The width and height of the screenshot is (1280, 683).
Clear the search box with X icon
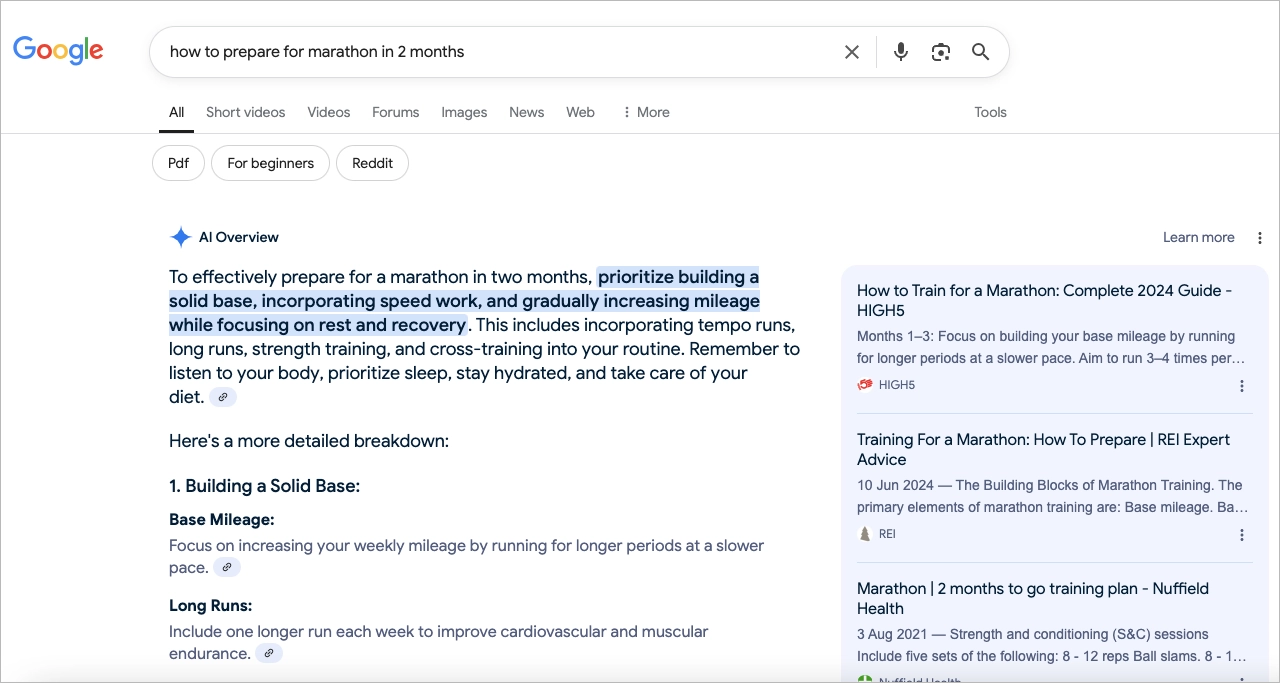tap(852, 52)
